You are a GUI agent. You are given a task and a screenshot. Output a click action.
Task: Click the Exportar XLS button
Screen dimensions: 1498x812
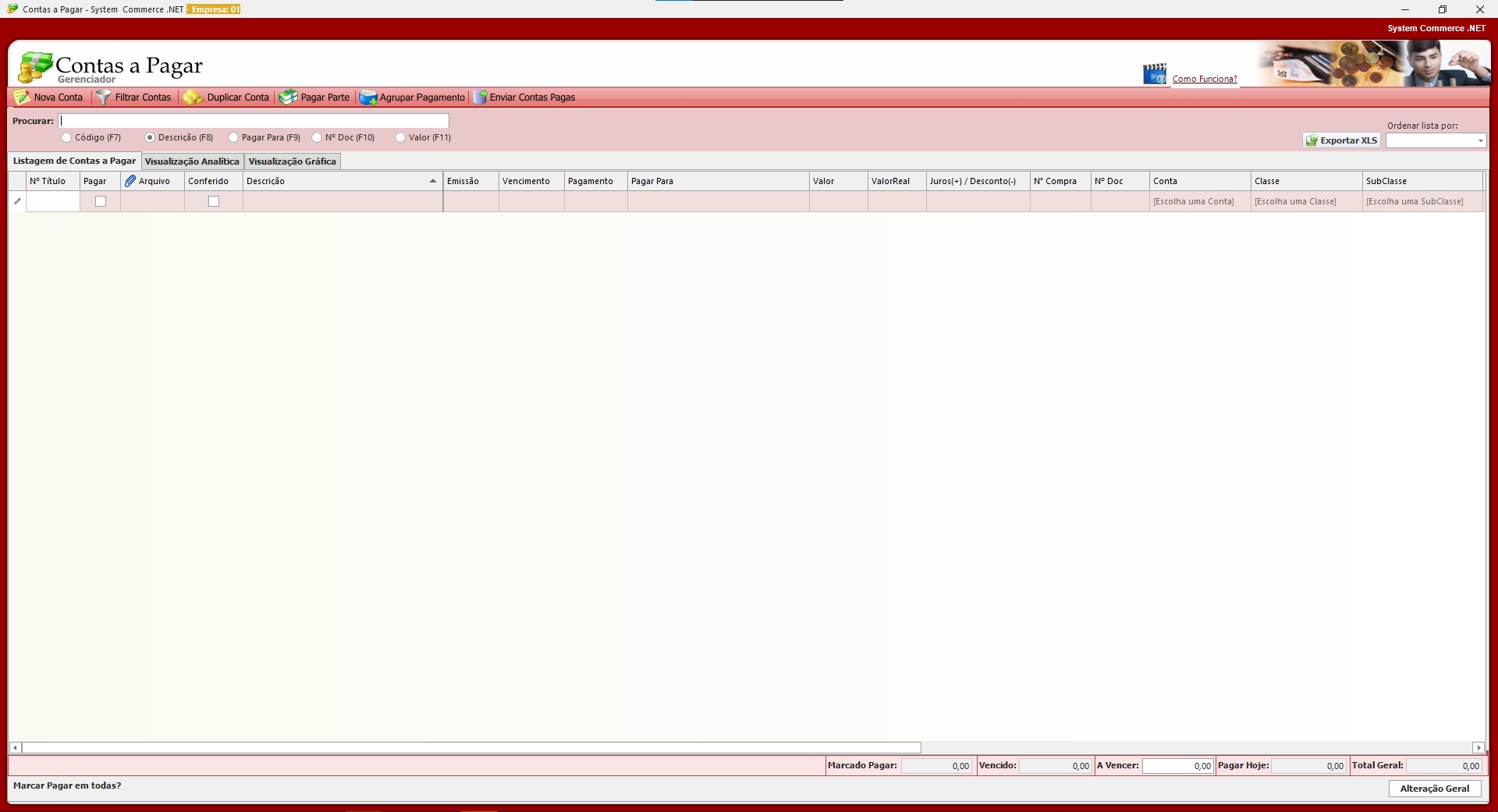(x=1341, y=140)
